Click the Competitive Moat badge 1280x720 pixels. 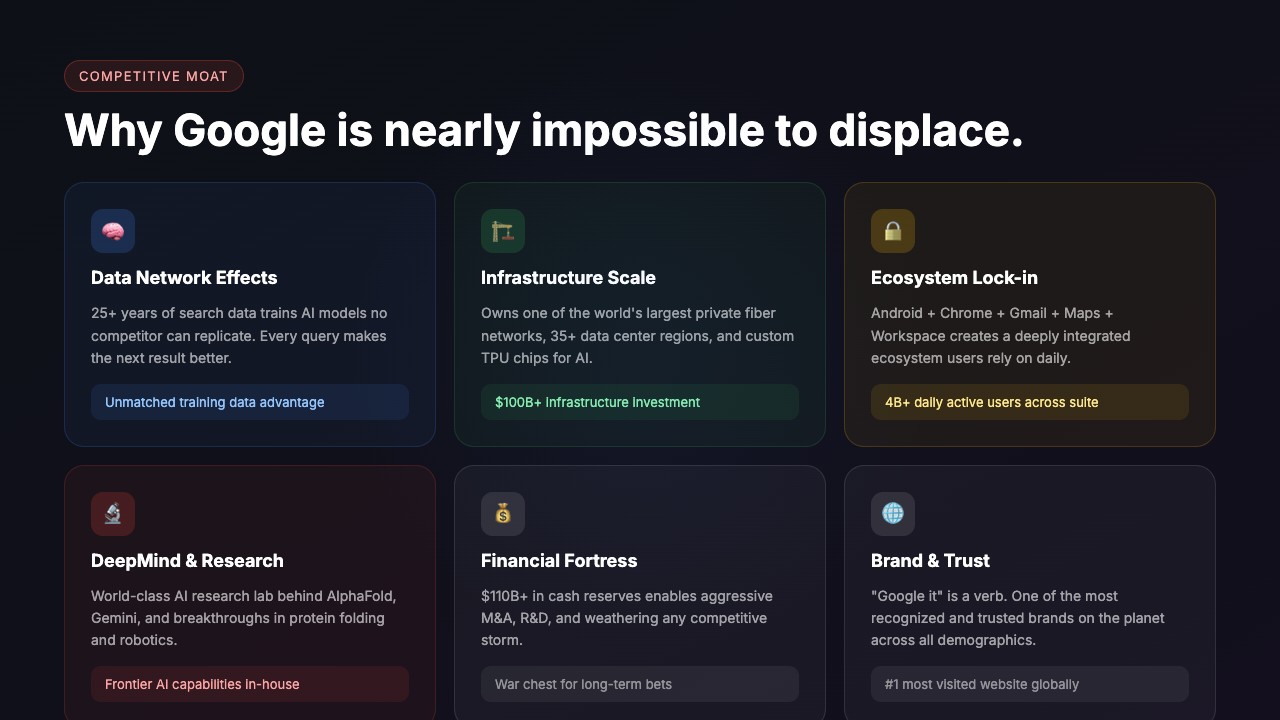[x=154, y=76]
